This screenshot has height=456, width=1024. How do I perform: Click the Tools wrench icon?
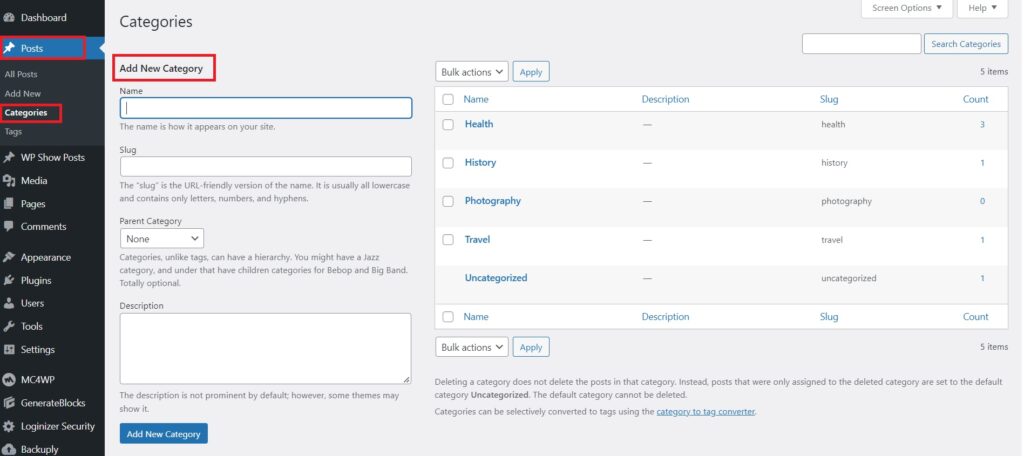pos(9,326)
